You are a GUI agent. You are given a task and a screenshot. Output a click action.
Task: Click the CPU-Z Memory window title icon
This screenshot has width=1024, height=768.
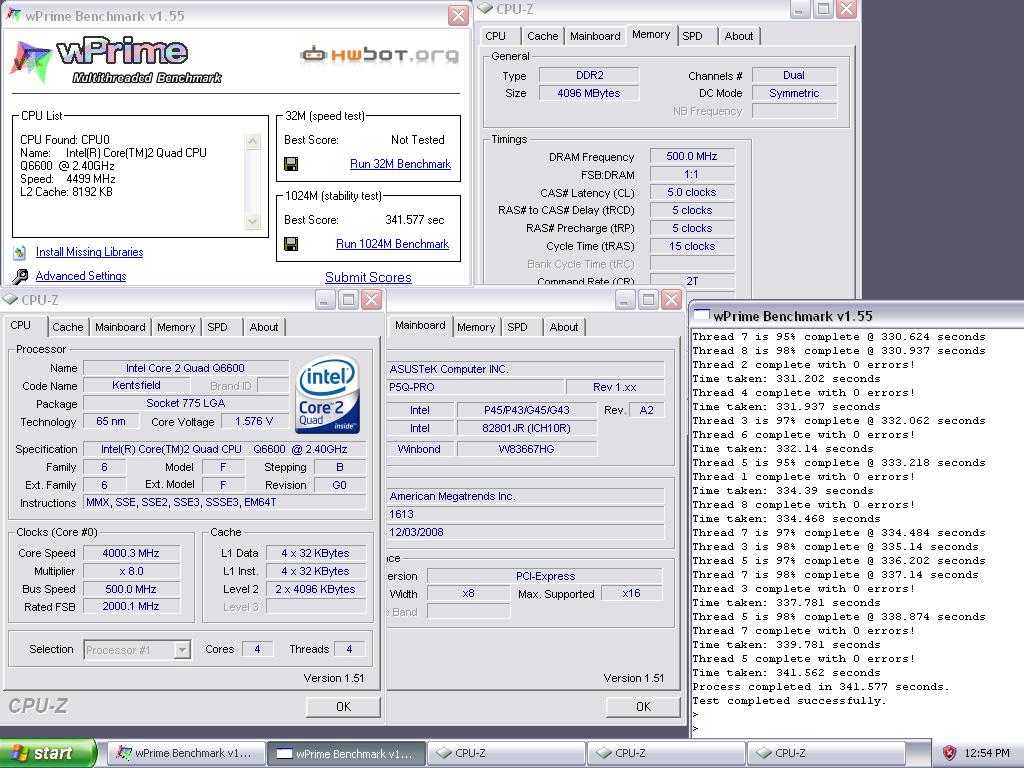485,8
